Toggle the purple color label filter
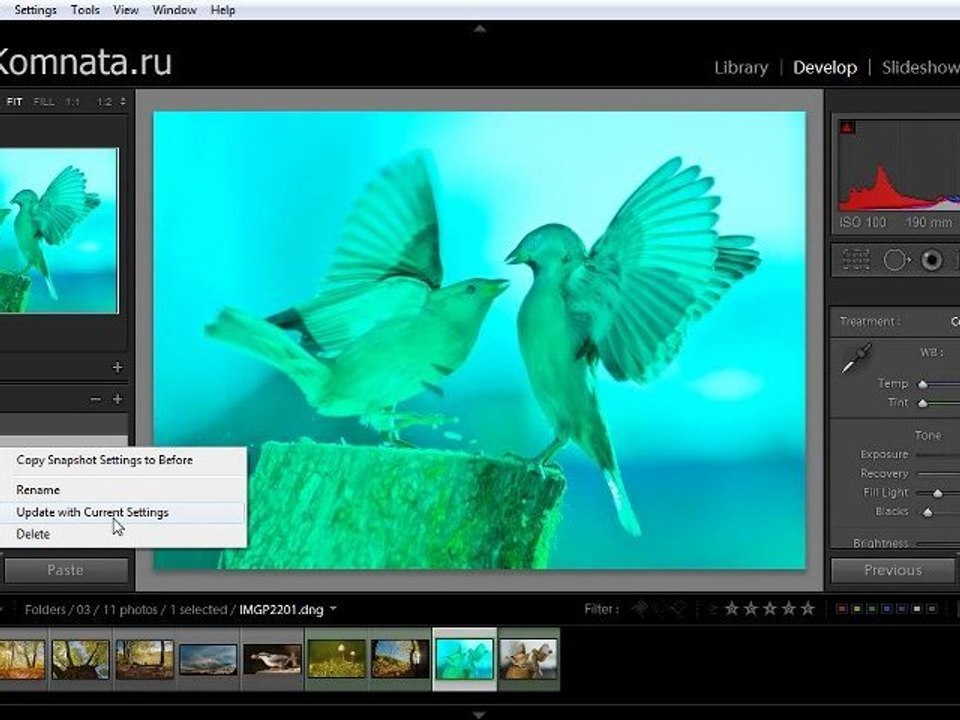This screenshot has width=960, height=720. (x=902, y=609)
